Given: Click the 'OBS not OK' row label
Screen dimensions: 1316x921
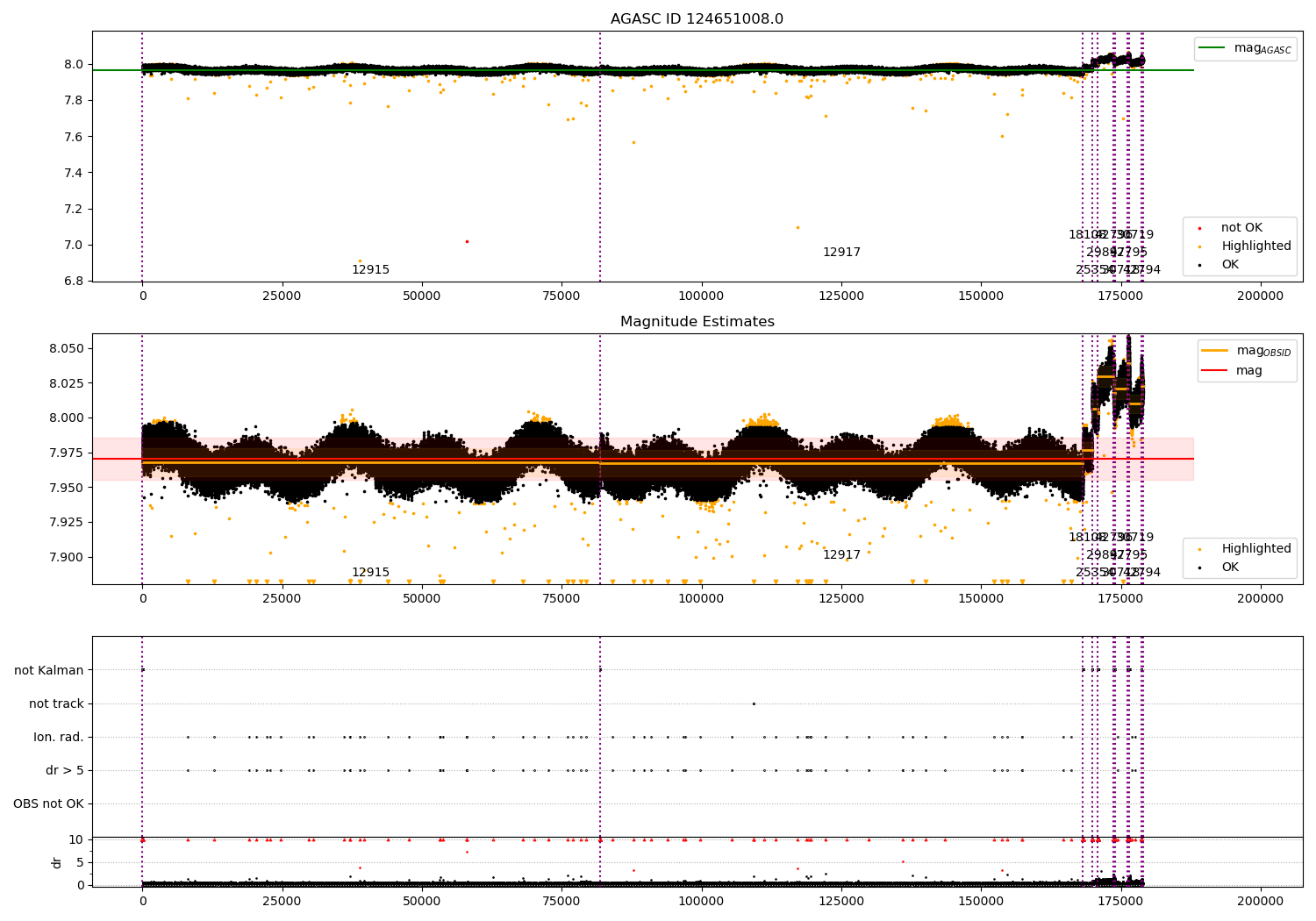Looking at the screenshot, I should [x=49, y=804].
